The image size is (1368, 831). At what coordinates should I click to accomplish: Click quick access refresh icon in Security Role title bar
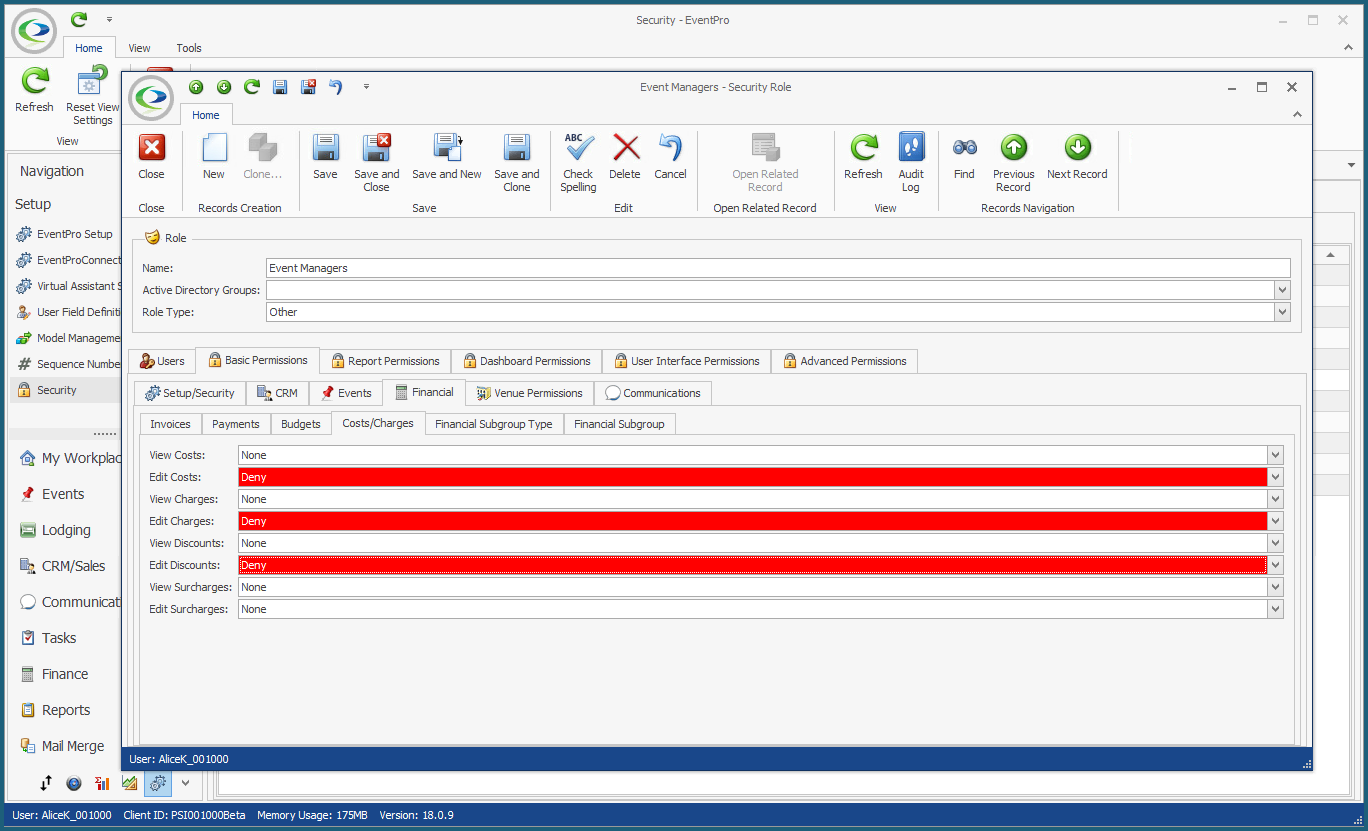click(x=252, y=87)
